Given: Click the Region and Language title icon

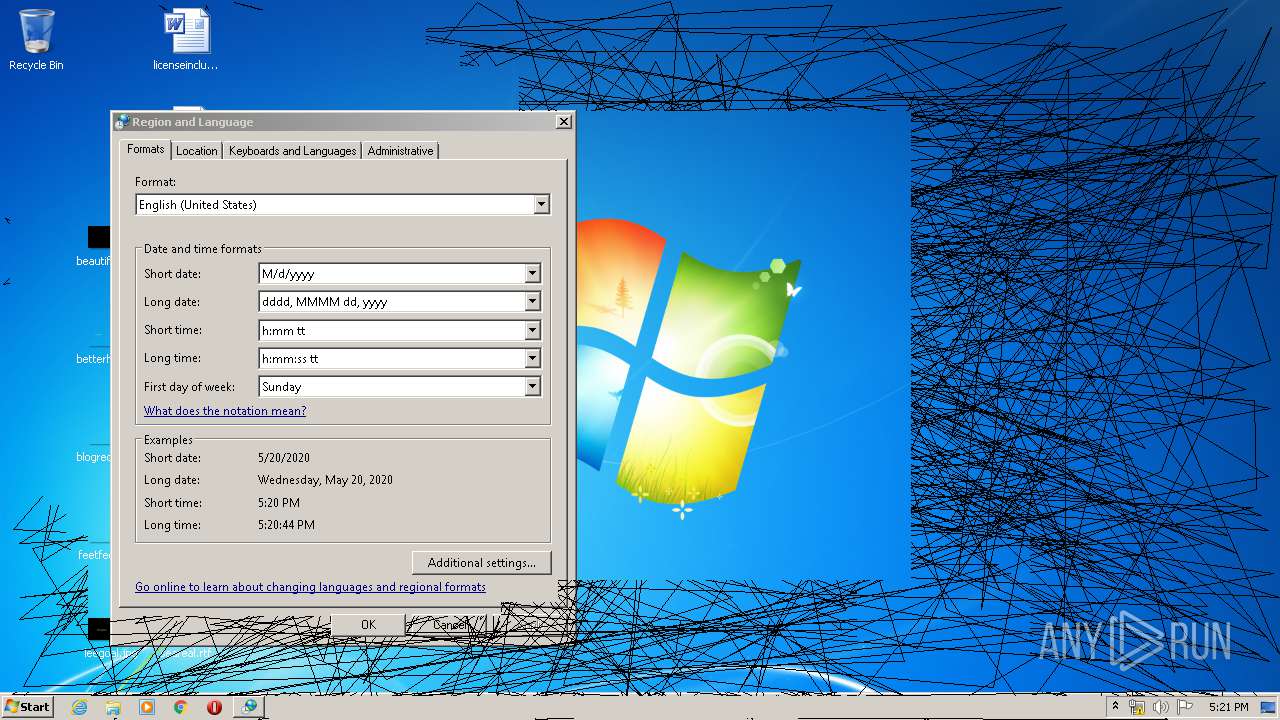Looking at the screenshot, I should 122,122.
